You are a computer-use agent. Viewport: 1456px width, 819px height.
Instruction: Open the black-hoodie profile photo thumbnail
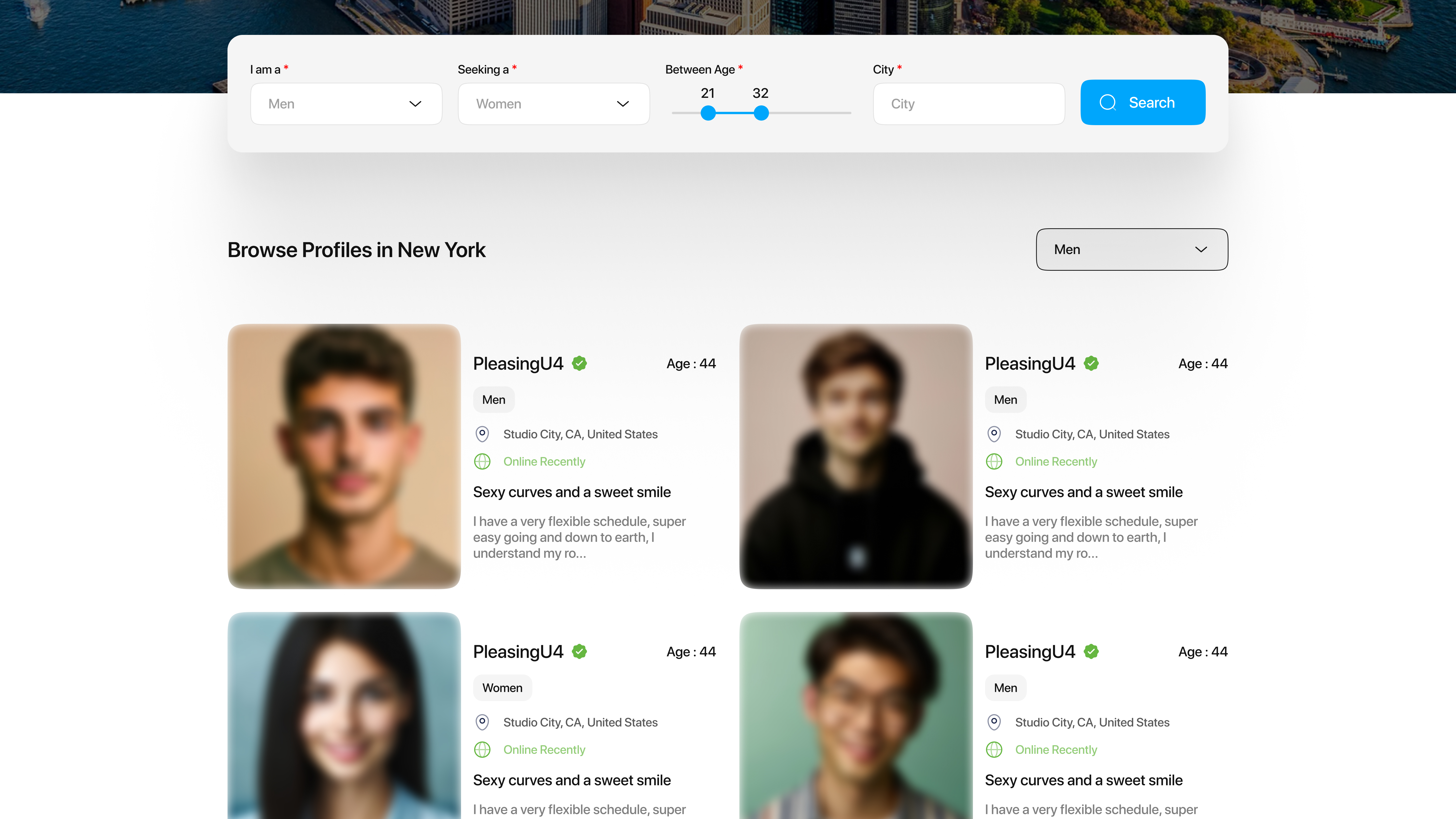856,456
